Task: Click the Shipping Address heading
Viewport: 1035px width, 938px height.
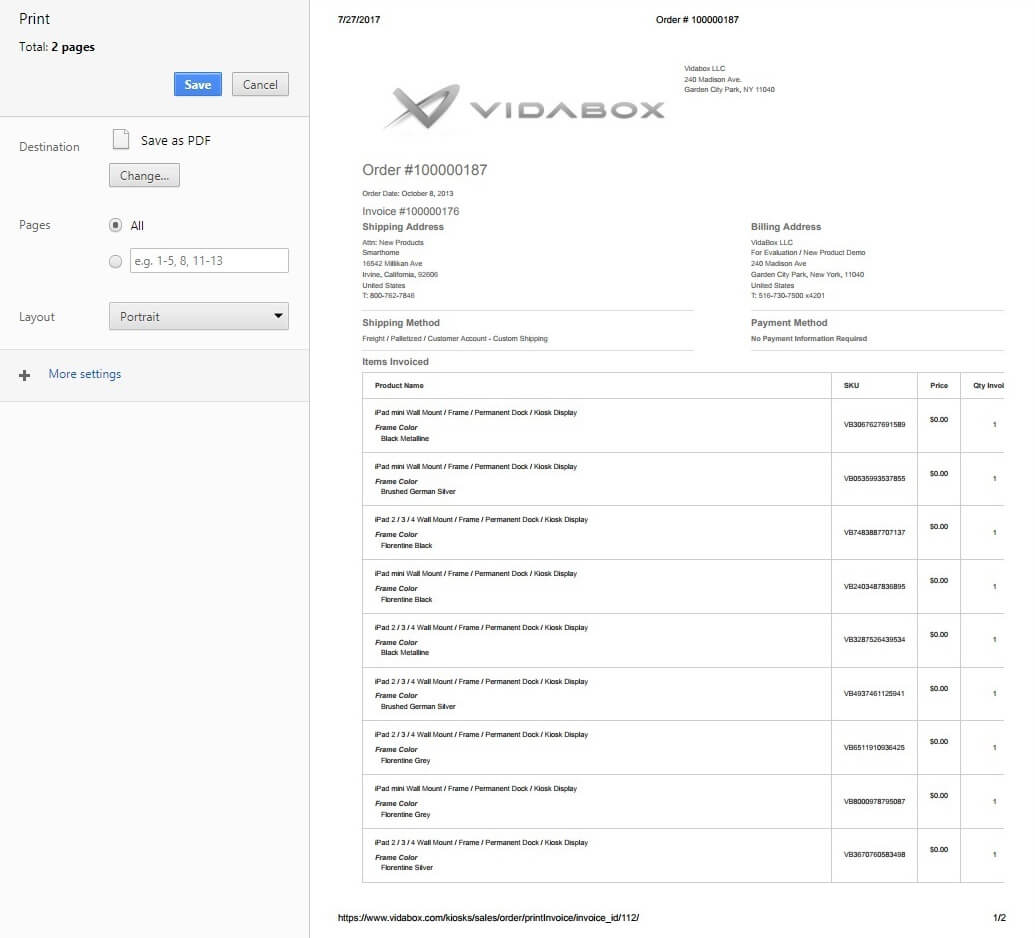Action: click(x=403, y=226)
